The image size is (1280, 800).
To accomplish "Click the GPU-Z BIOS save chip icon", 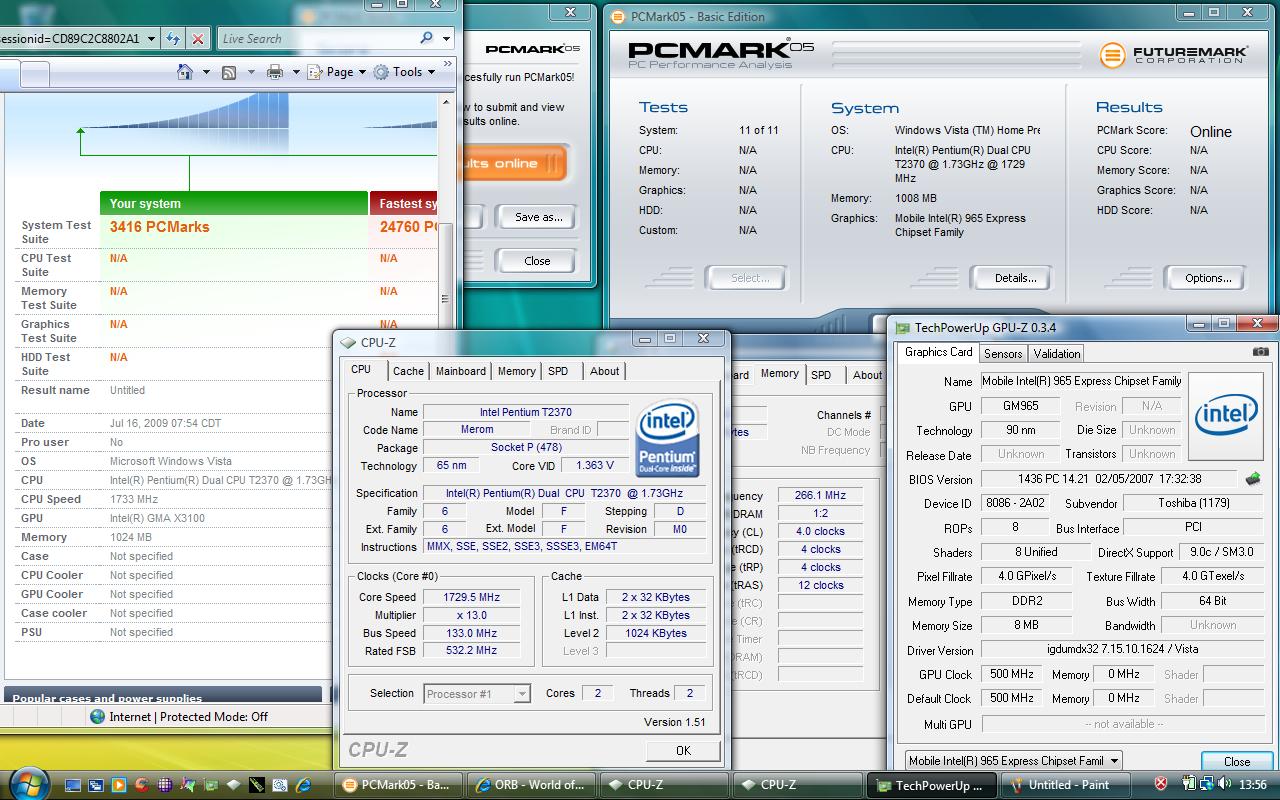I will (1252, 479).
